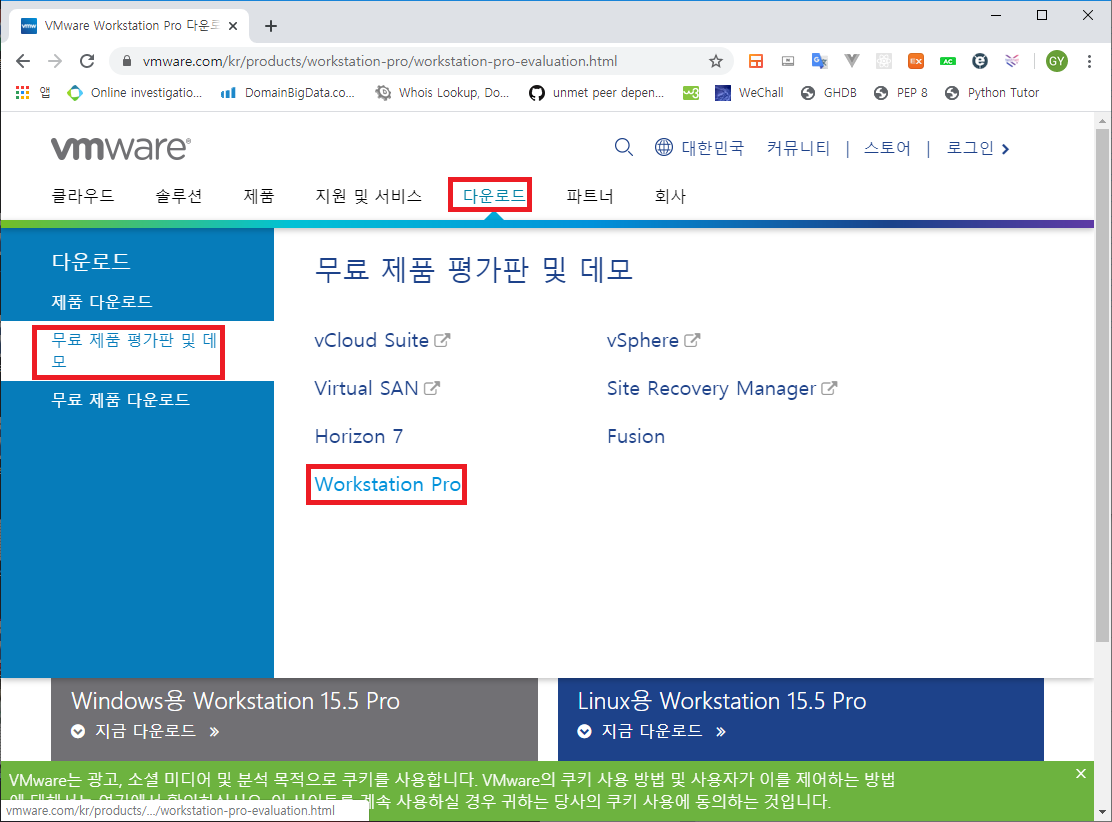1112x822 pixels.
Task: Open Whois Lookup bookmark
Action: (x=443, y=92)
